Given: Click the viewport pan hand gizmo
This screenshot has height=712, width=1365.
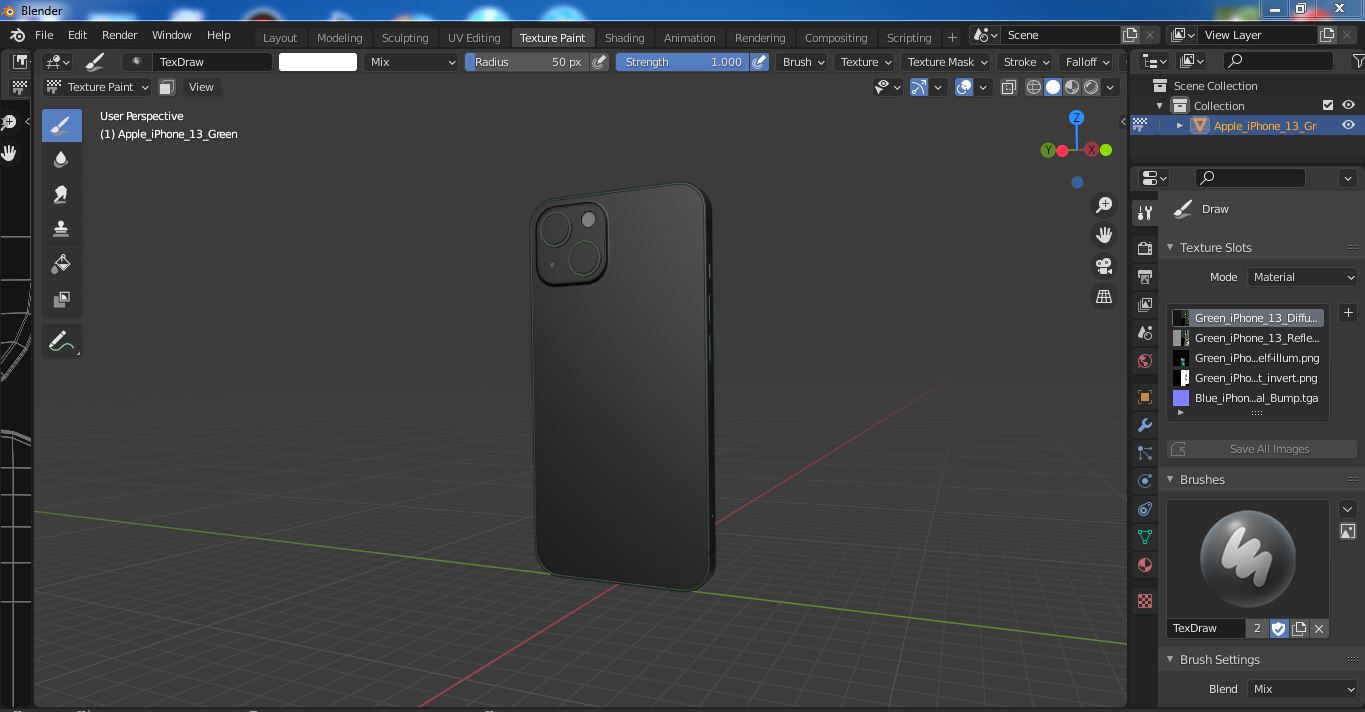Looking at the screenshot, I should (1104, 235).
